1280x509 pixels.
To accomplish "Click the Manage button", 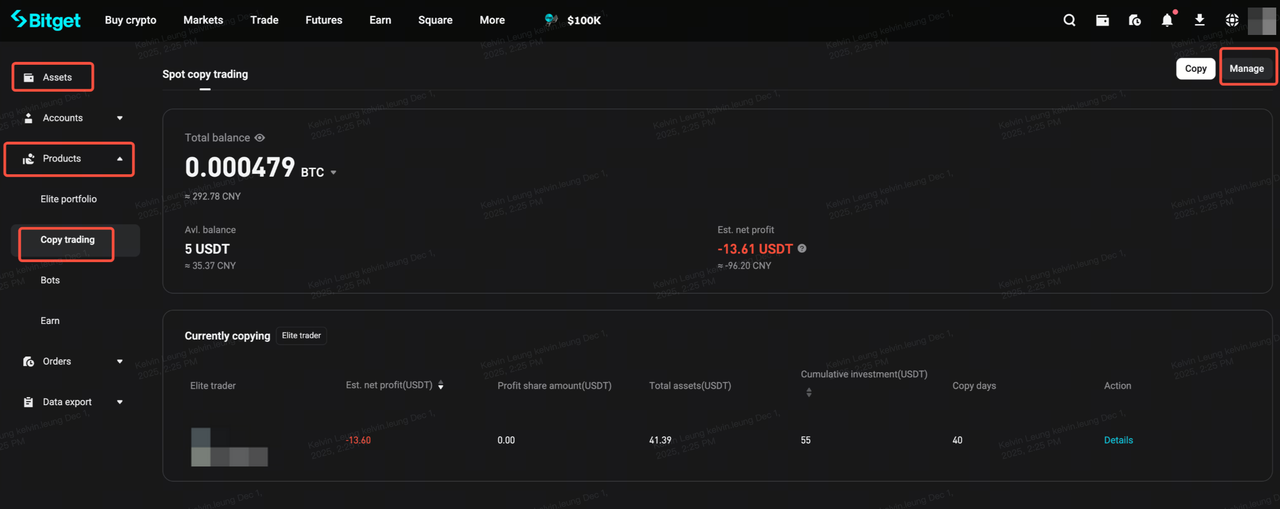I will [1247, 69].
